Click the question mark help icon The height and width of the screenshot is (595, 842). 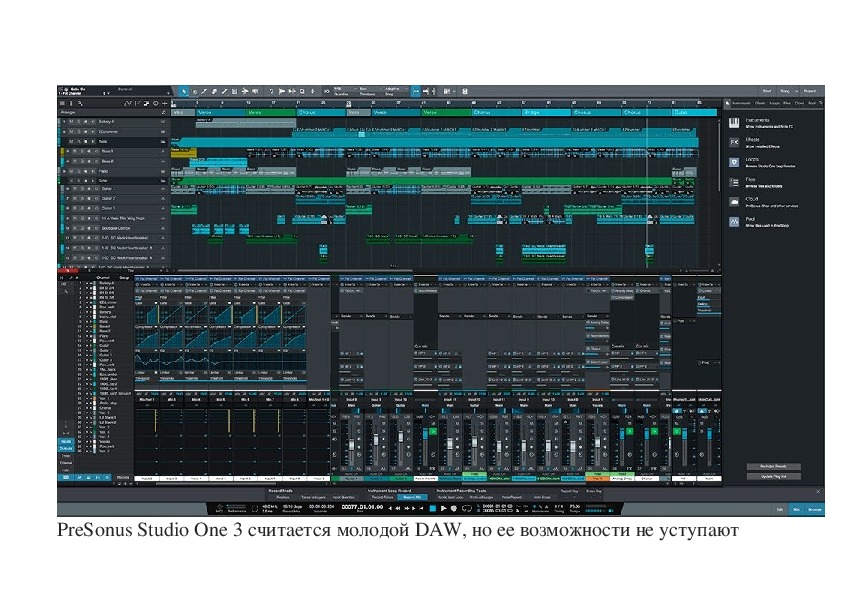click(271, 92)
